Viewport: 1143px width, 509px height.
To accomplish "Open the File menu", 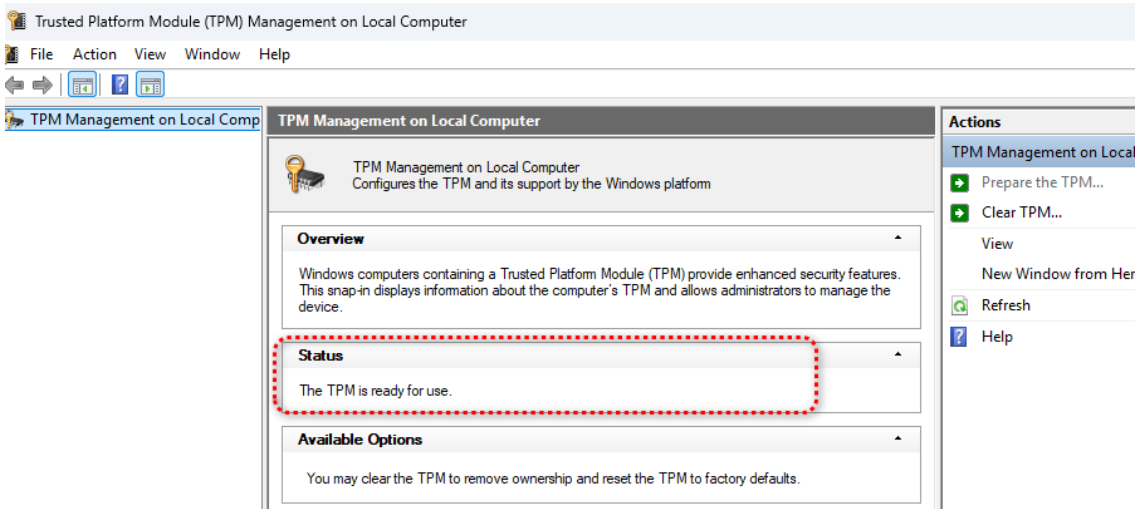I will pyautogui.click(x=42, y=54).
